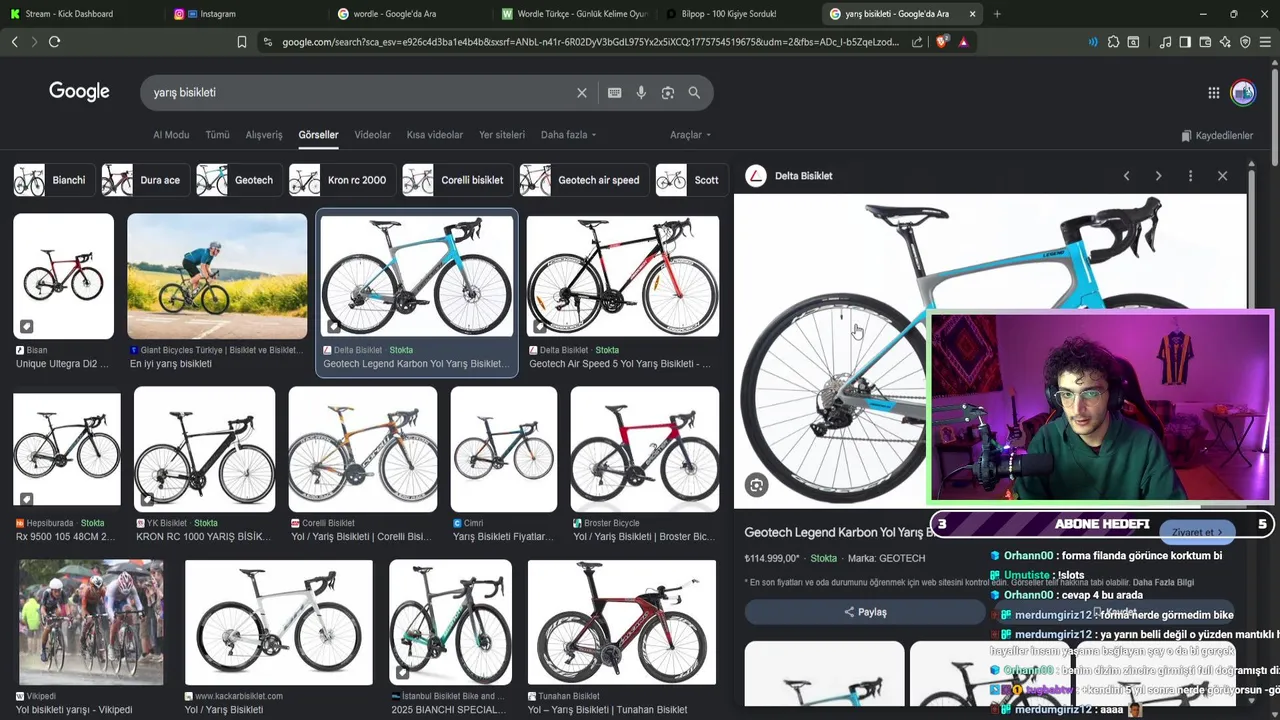Switch to the 'Videolar' tab

tap(372, 135)
